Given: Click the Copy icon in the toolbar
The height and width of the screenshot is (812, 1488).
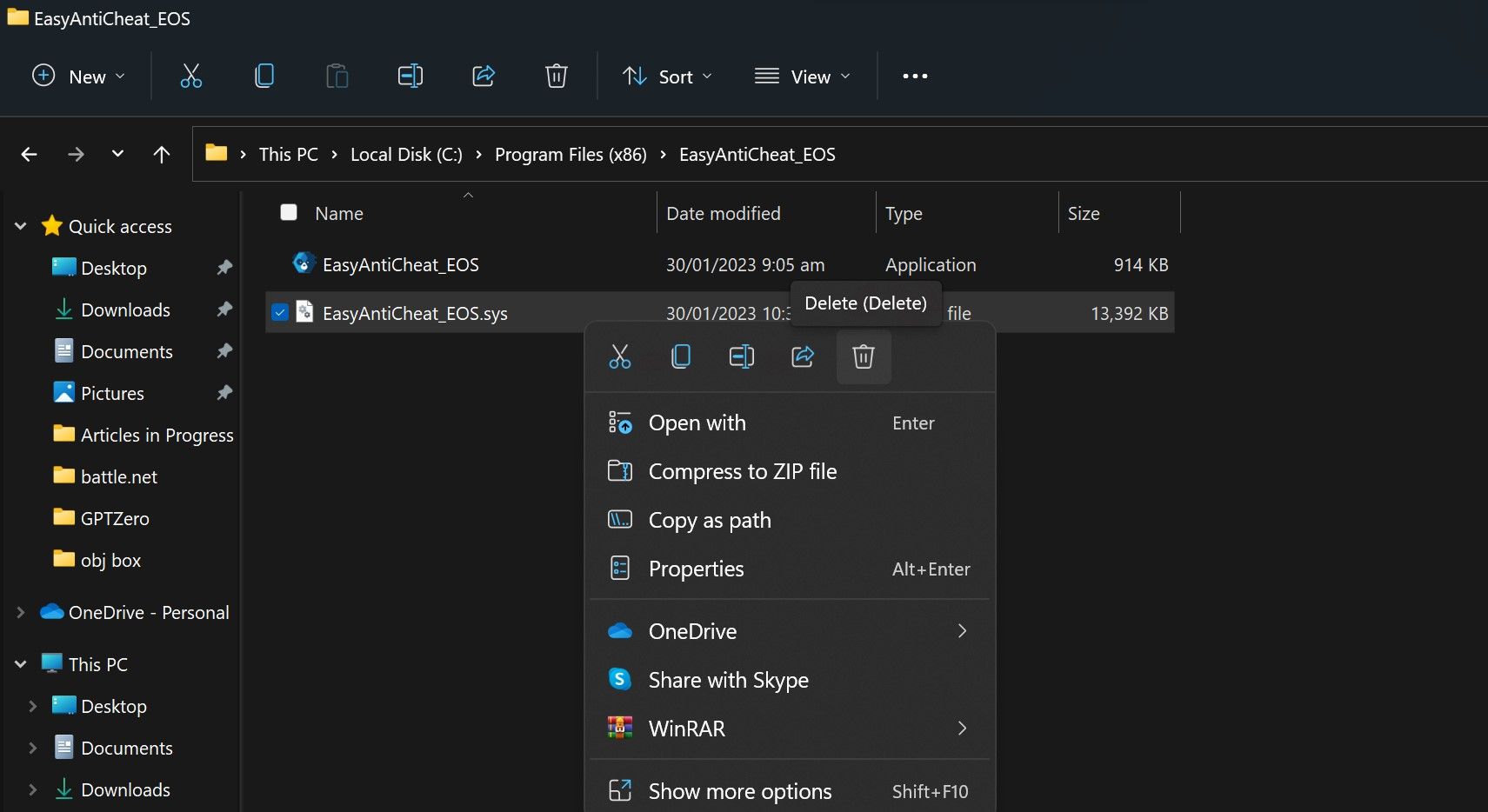Looking at the screenshot, I should (x=264, y=76).
